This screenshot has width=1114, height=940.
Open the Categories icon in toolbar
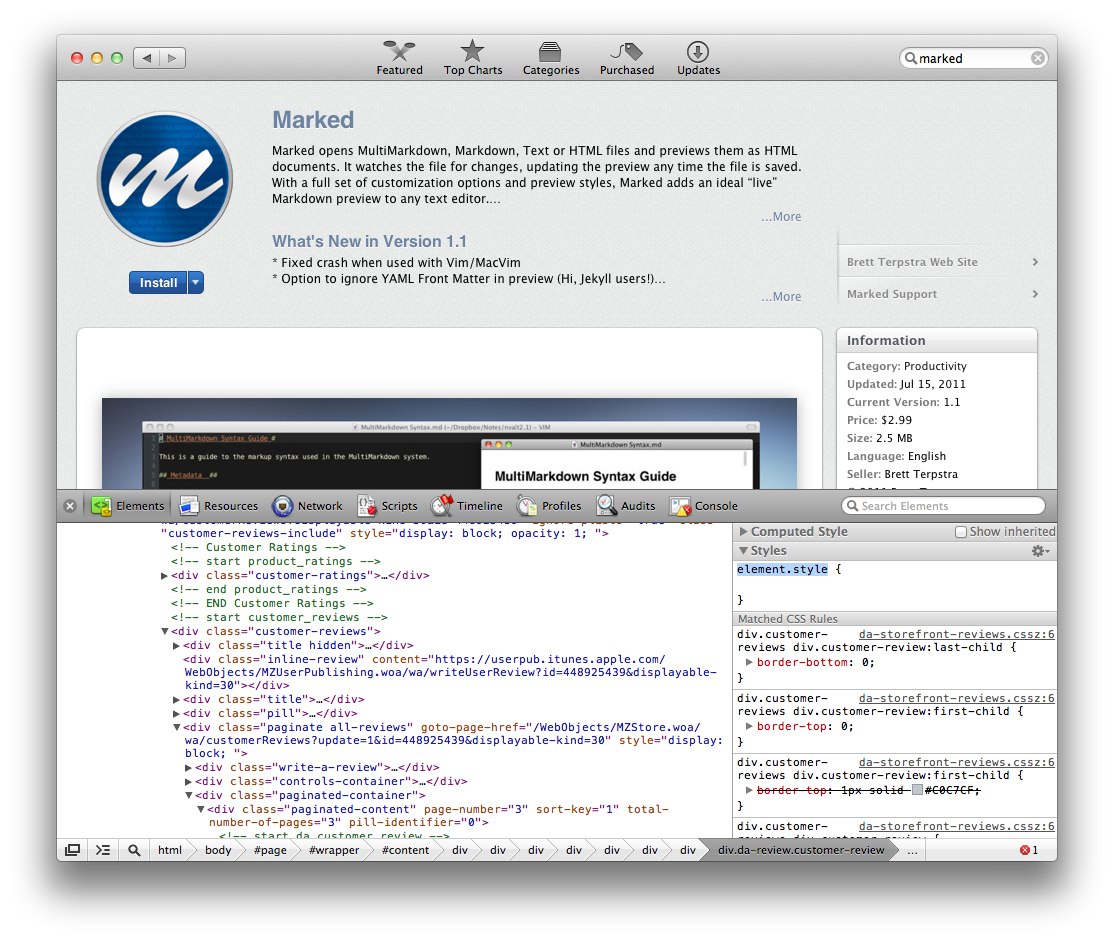550,51
